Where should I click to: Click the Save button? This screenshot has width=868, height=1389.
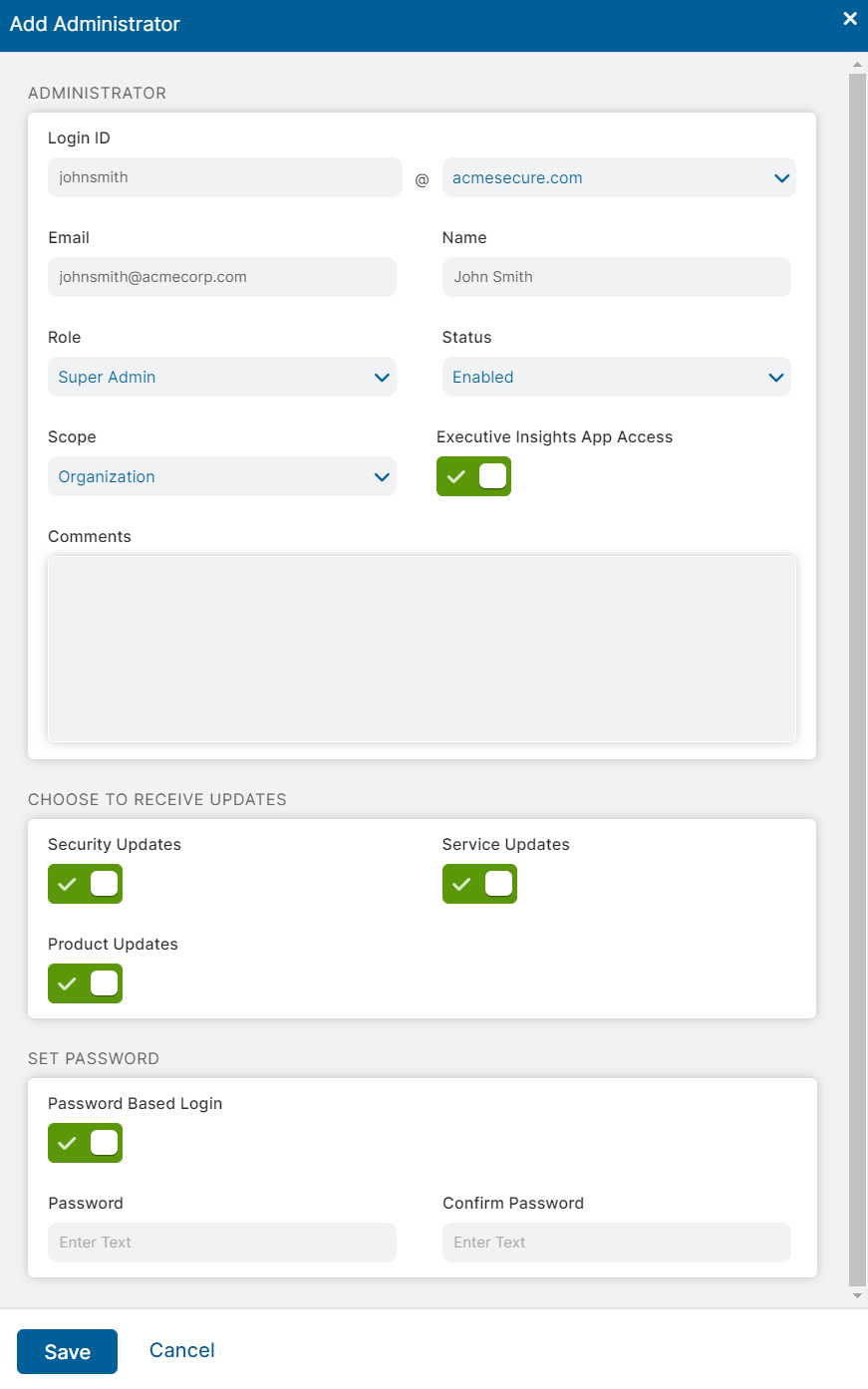click(67, 1351)
